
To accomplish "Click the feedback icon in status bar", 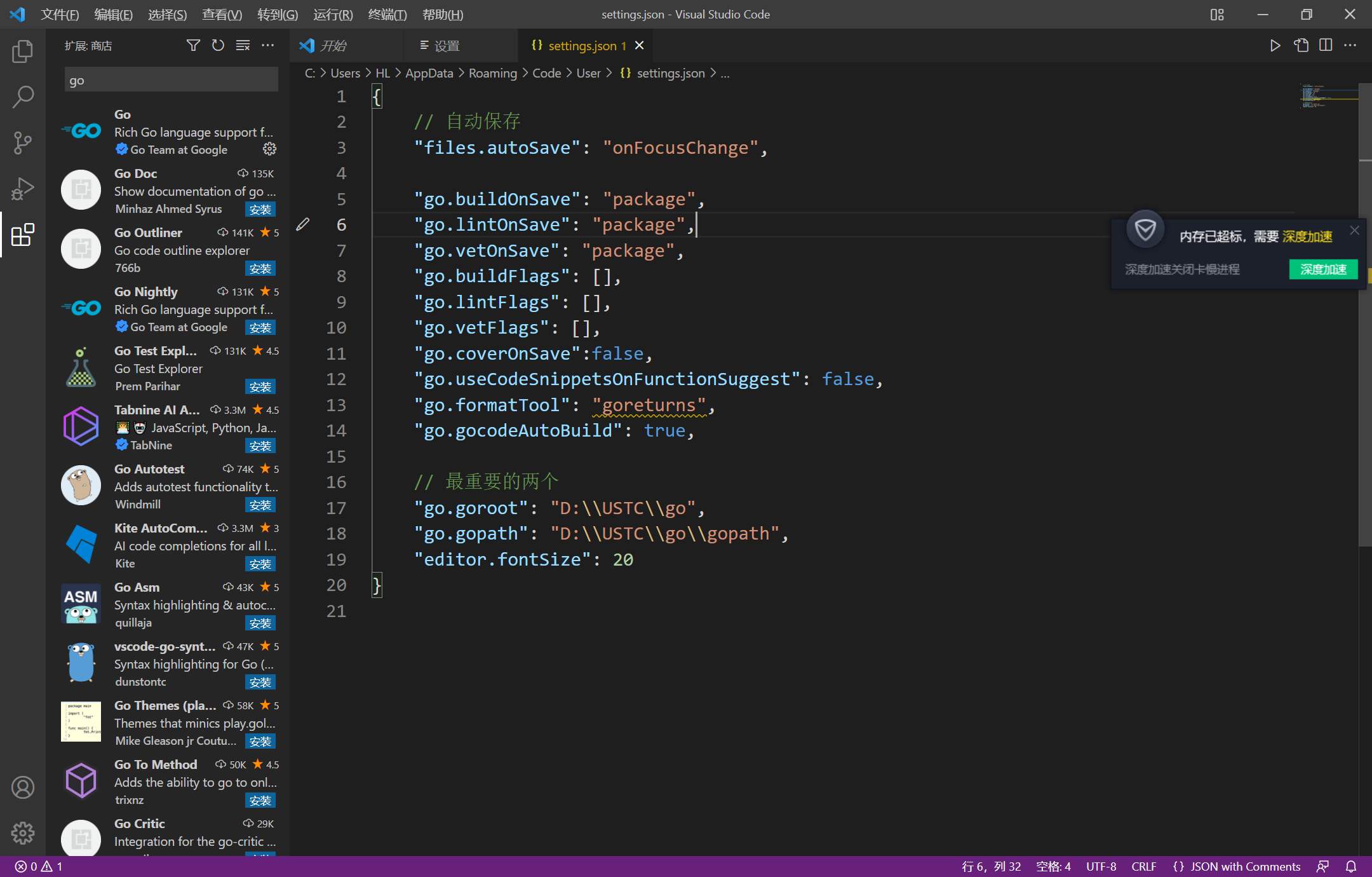I will coord(1323,867).
